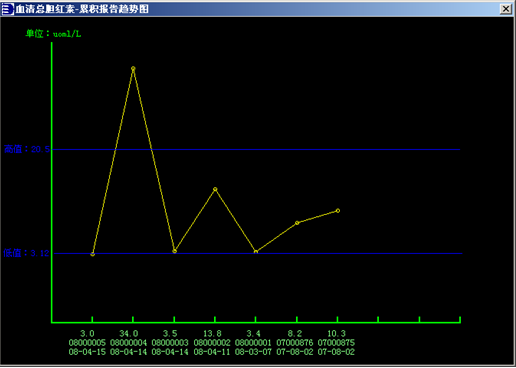Click the blue high reference line
This screenshot has height=368, width=516.
(256, 149)
